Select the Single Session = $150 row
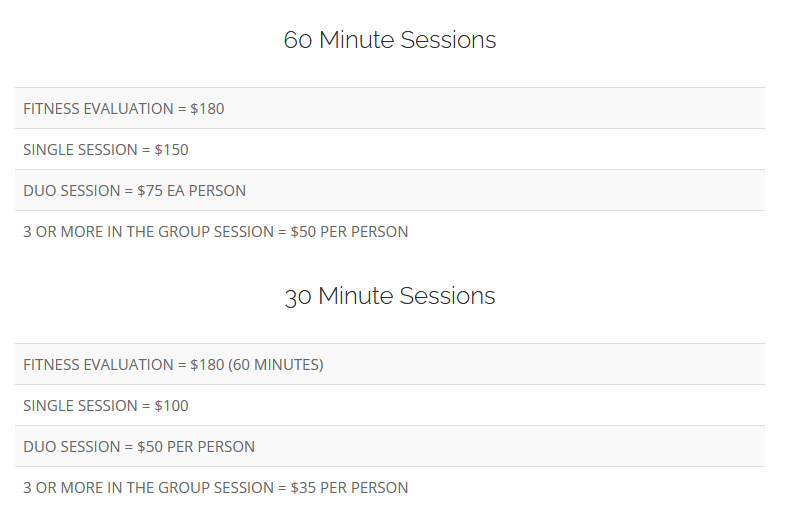786x513 pixels. click(390, 150)
